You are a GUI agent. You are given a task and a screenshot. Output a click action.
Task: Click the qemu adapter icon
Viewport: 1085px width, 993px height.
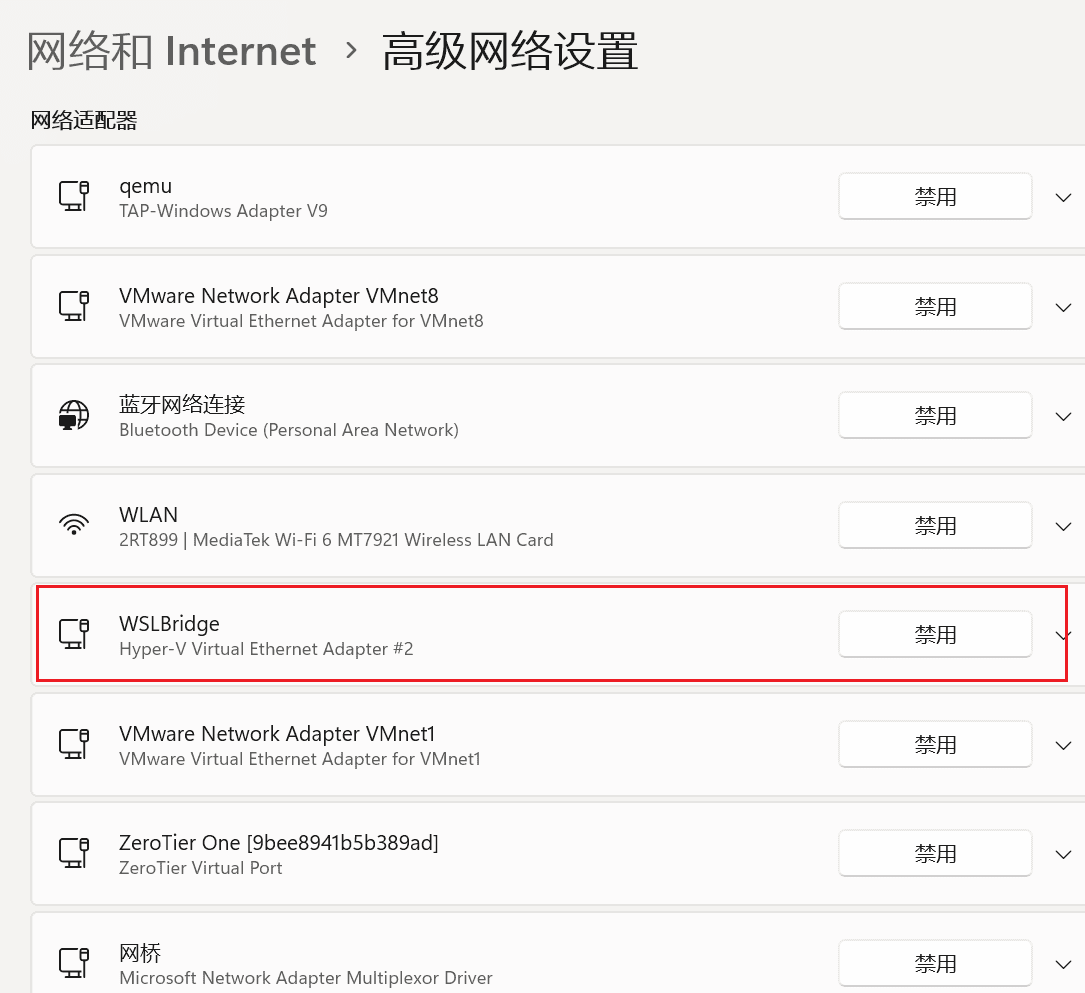coord(74,196)
